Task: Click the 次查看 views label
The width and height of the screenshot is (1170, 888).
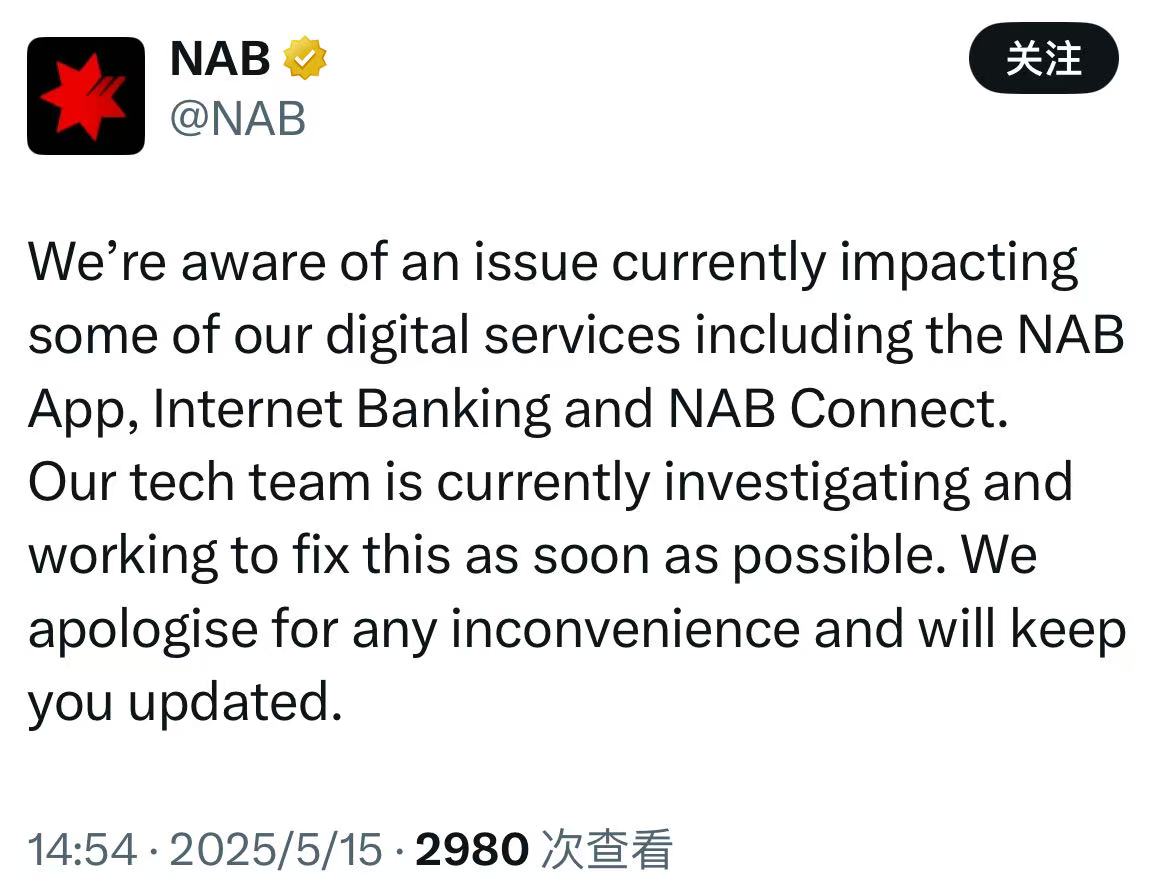Action: [x=606, y=849]
